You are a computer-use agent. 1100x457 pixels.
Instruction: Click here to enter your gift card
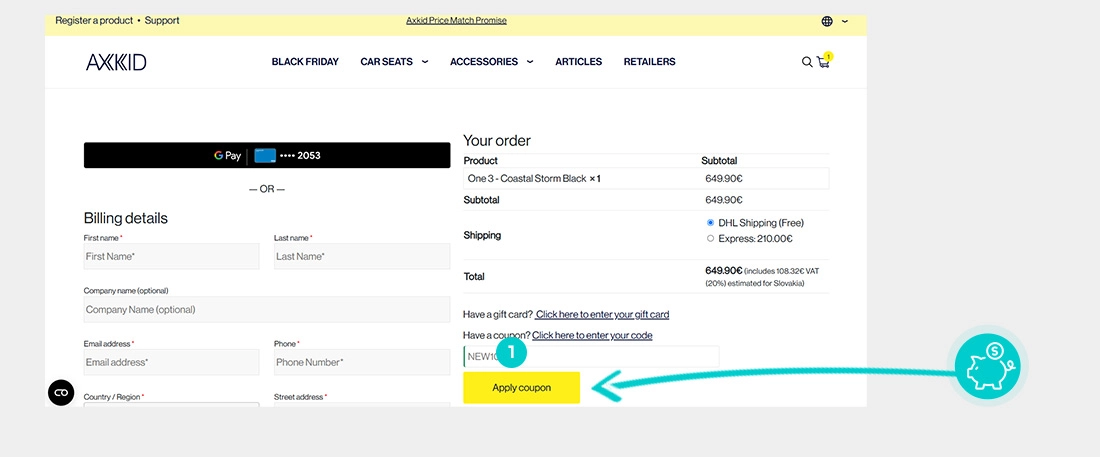pos(602,315)
